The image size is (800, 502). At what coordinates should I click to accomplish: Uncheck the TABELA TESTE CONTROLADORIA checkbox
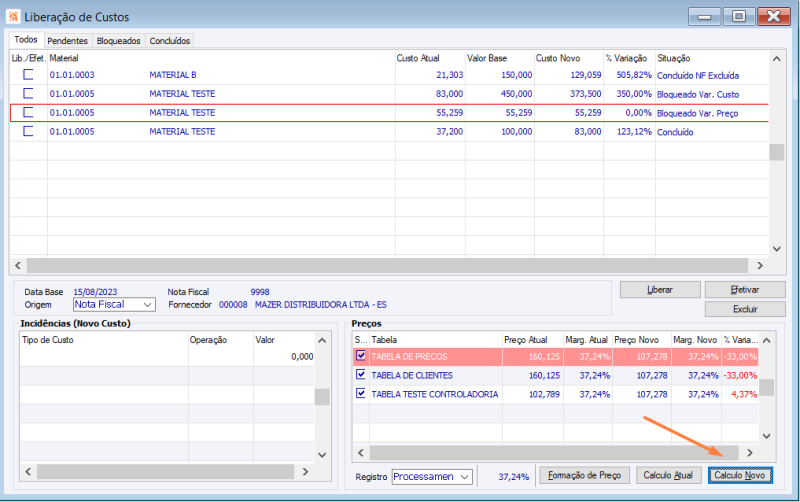coord(361,393)
